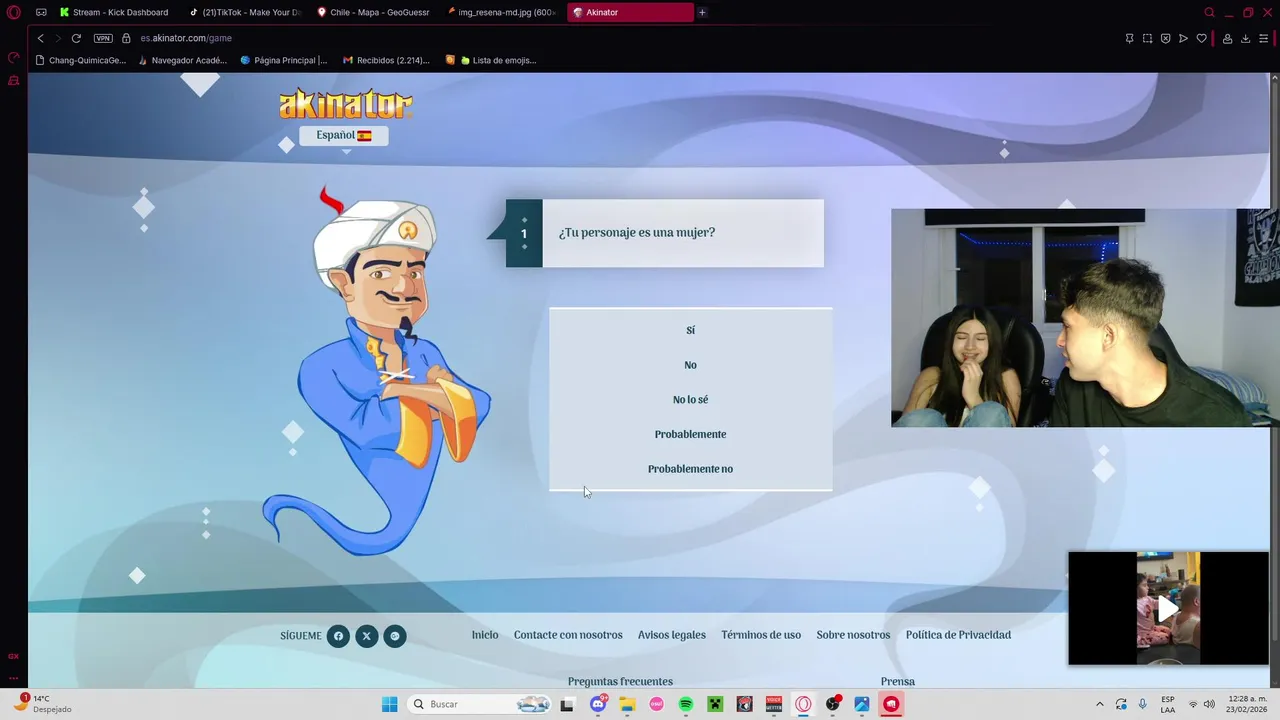Switch to the Stream - Kick Dashboard tab
Image resolution: width=1280 pixels, height=720 pixels.
pos(114,12)
